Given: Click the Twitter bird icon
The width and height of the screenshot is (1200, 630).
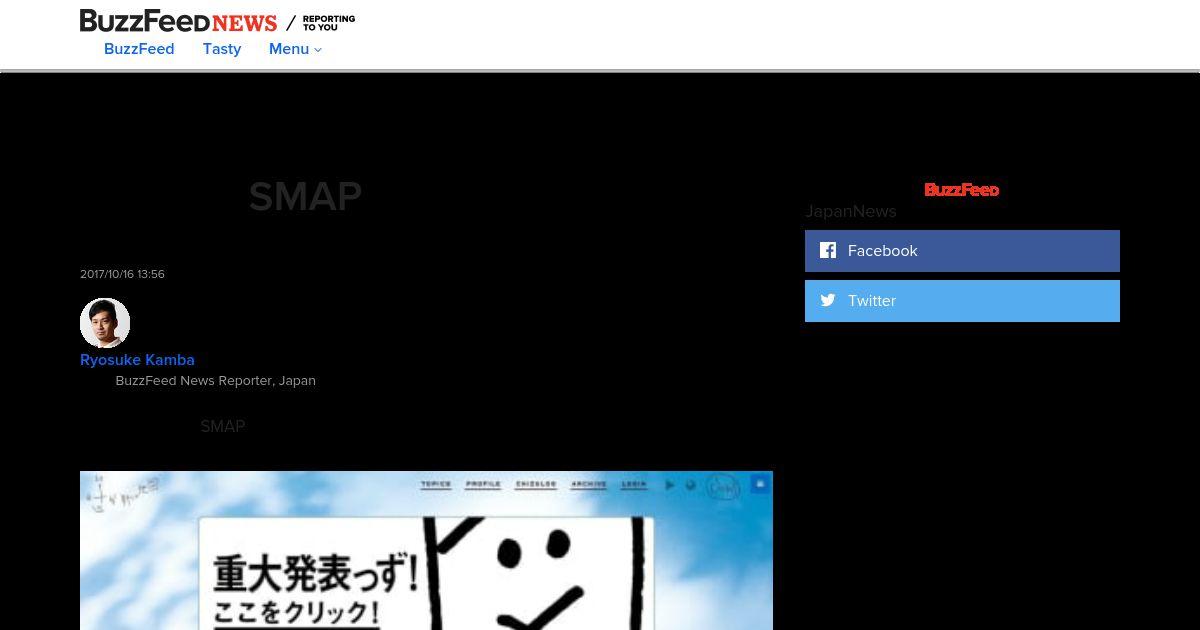Looking at the screenshot, I should coord(828,300).
